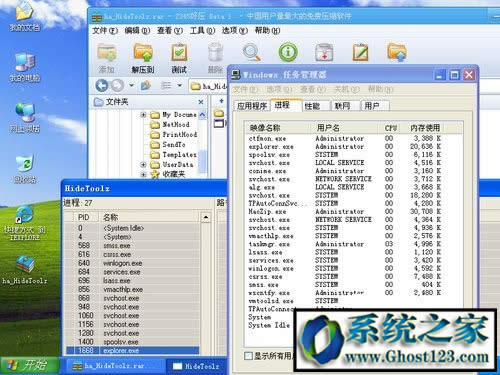This screenshot has width=500, height=375.
Task: Click the 删除 (delete) trash can icon
Action: coord(215,53)
